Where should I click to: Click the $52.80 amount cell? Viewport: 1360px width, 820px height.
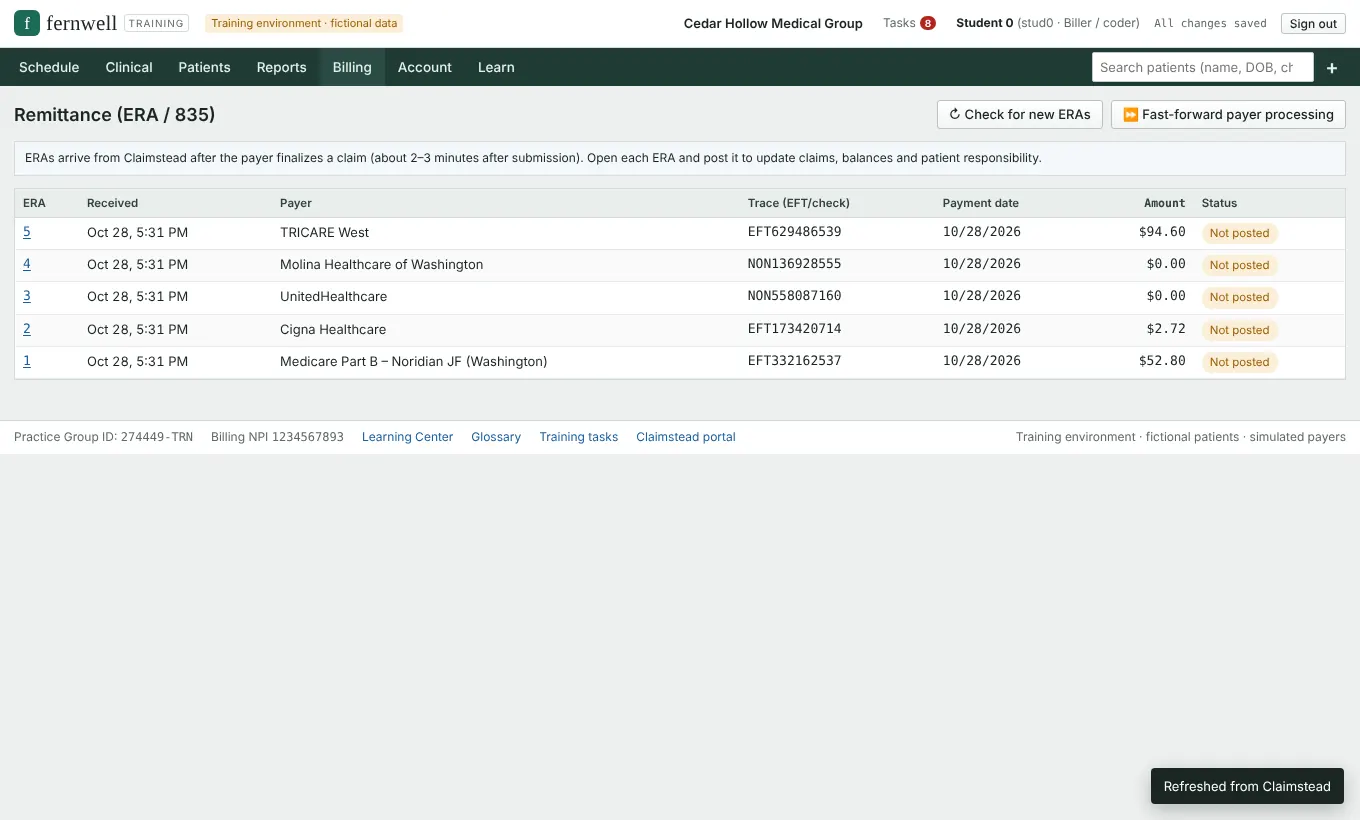tap(1162, 361)
